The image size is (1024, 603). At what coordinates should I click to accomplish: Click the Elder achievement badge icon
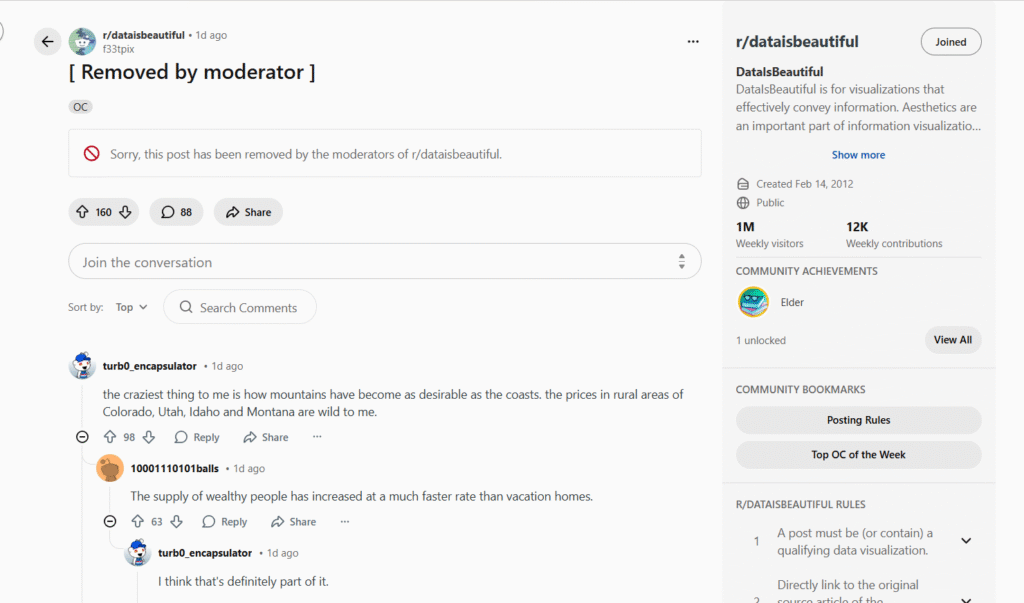[x=753, y=302]
